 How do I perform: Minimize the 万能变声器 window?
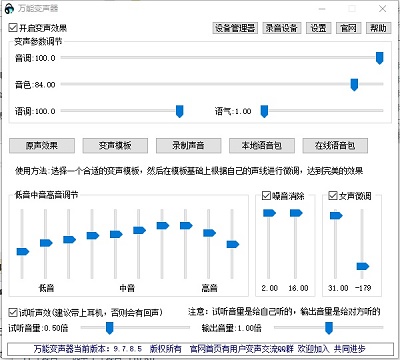(x=322, y=9)
